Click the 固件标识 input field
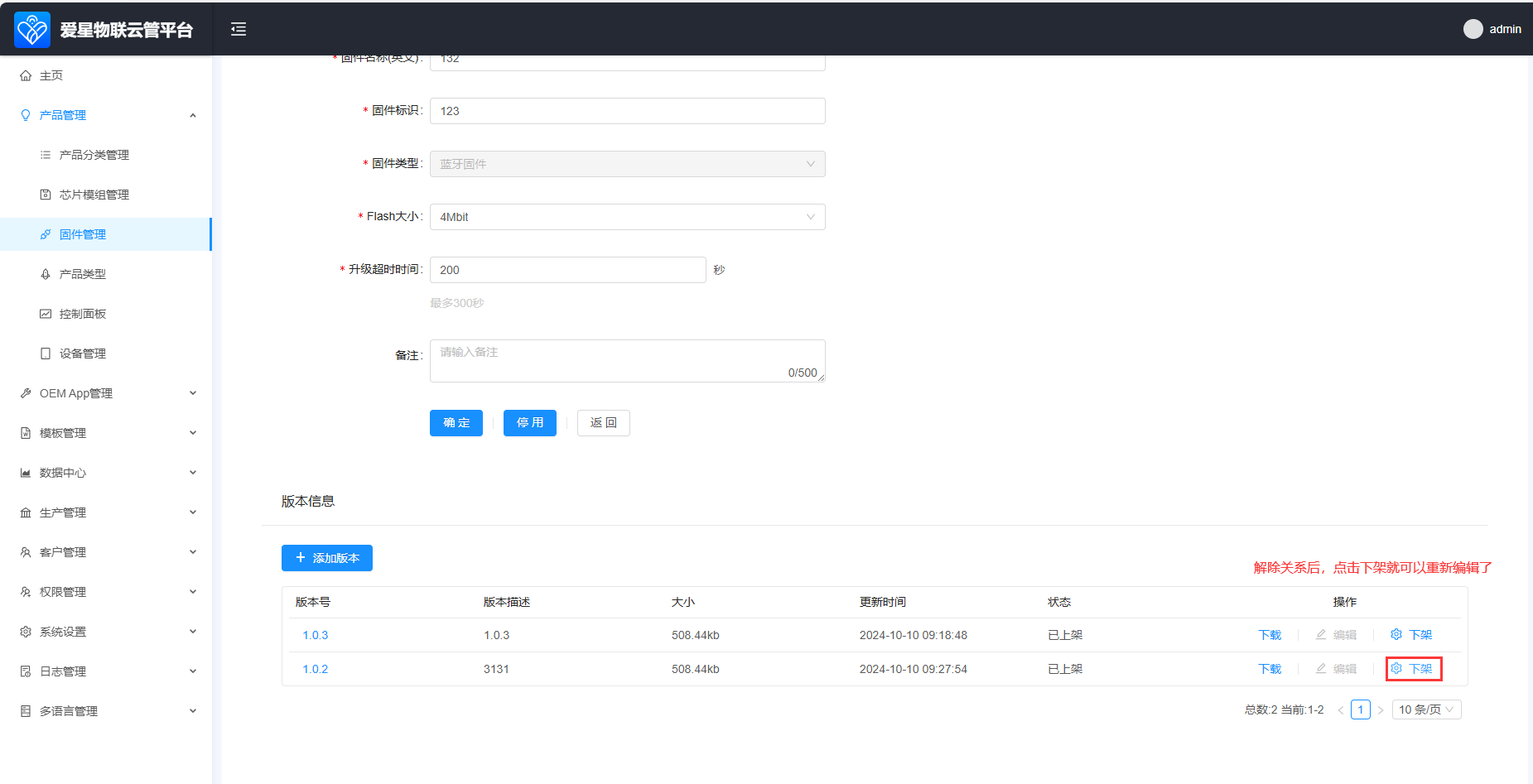This screenshot has height=784, width=1533. pyautogui.click(x=627, y=111)
